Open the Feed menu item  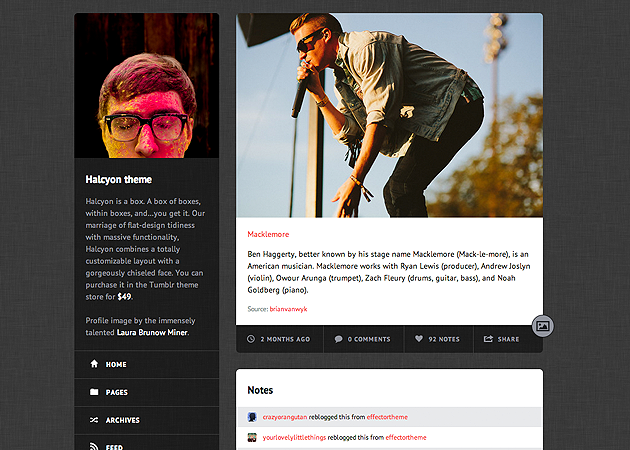point(114,446)
